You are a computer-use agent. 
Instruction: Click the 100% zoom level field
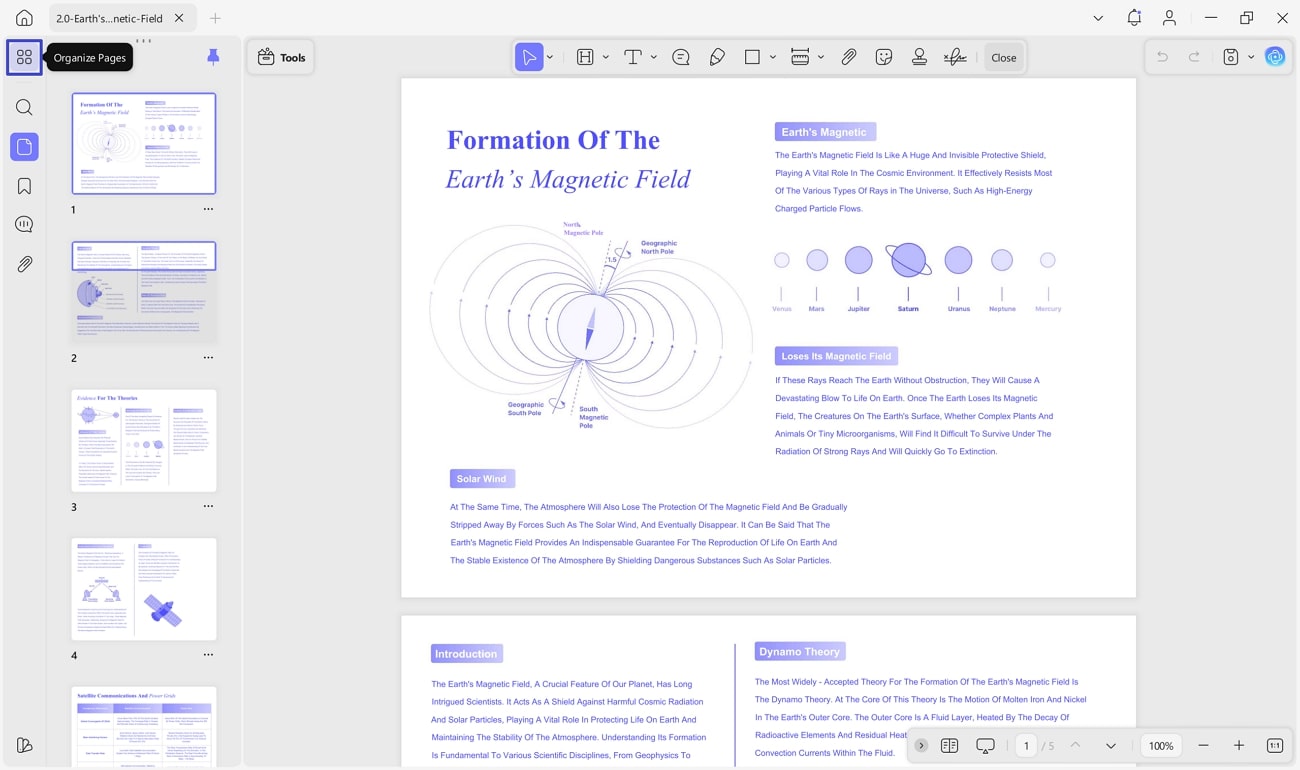1161,746
